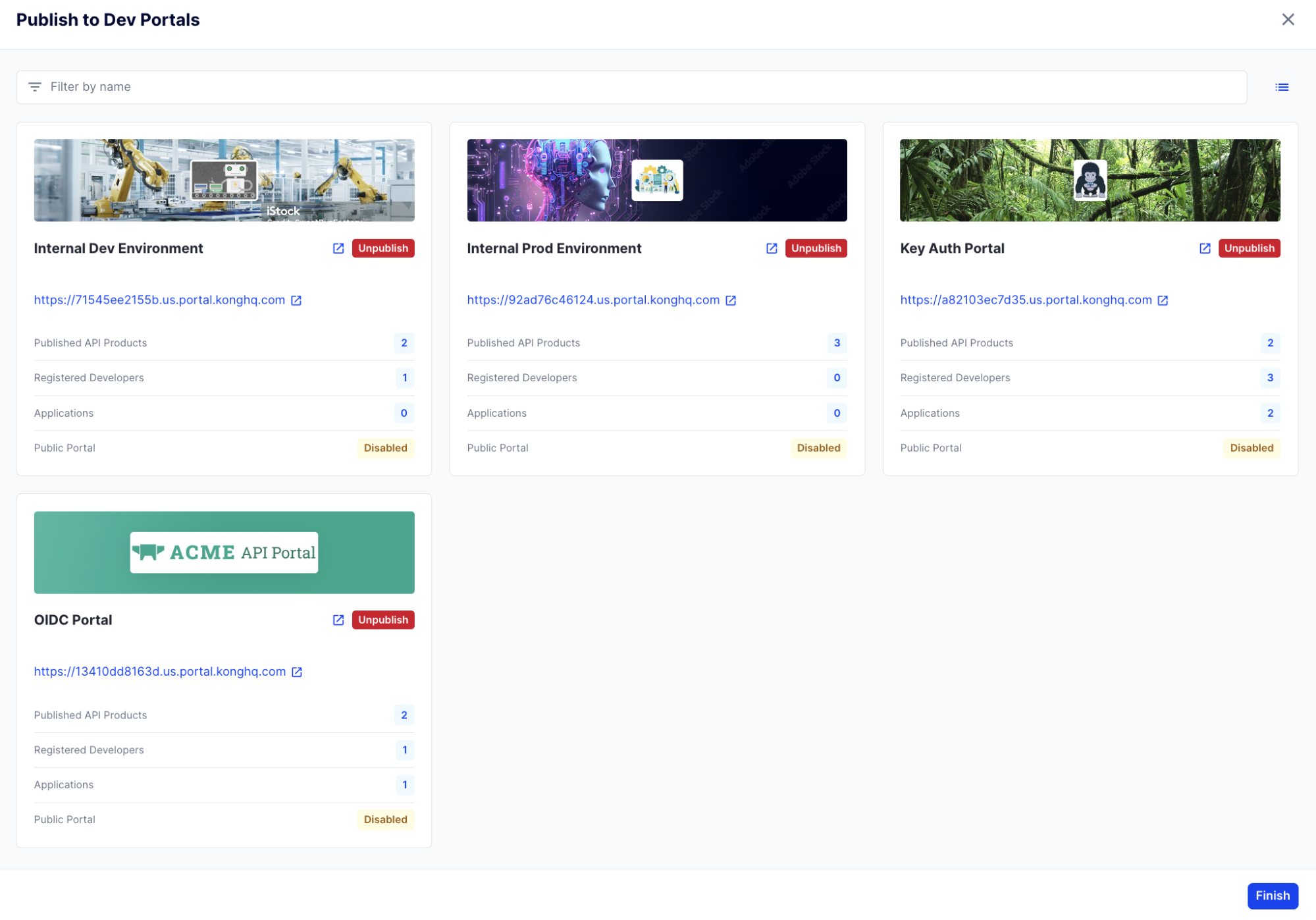
Task: Click external link icon after 13410dd8163d URL
Action: tap(297, 672)
